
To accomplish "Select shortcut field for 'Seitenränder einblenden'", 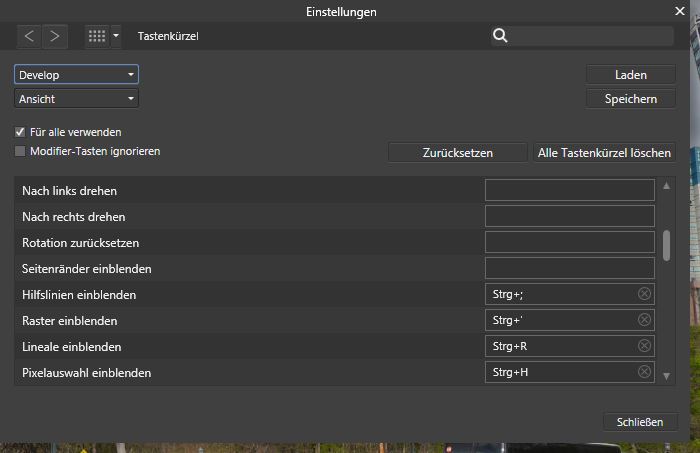I will pyautogui.click(x=570, y=268).
